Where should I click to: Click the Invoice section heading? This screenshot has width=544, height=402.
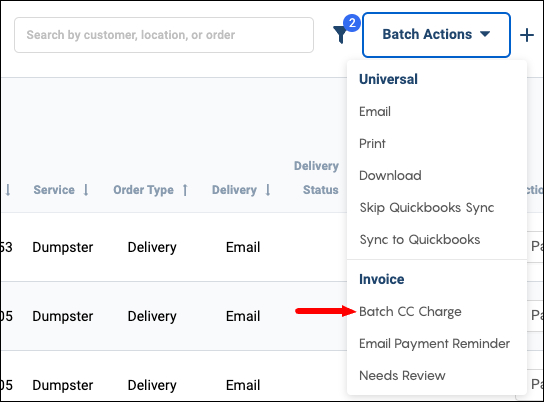pos(382,279)
